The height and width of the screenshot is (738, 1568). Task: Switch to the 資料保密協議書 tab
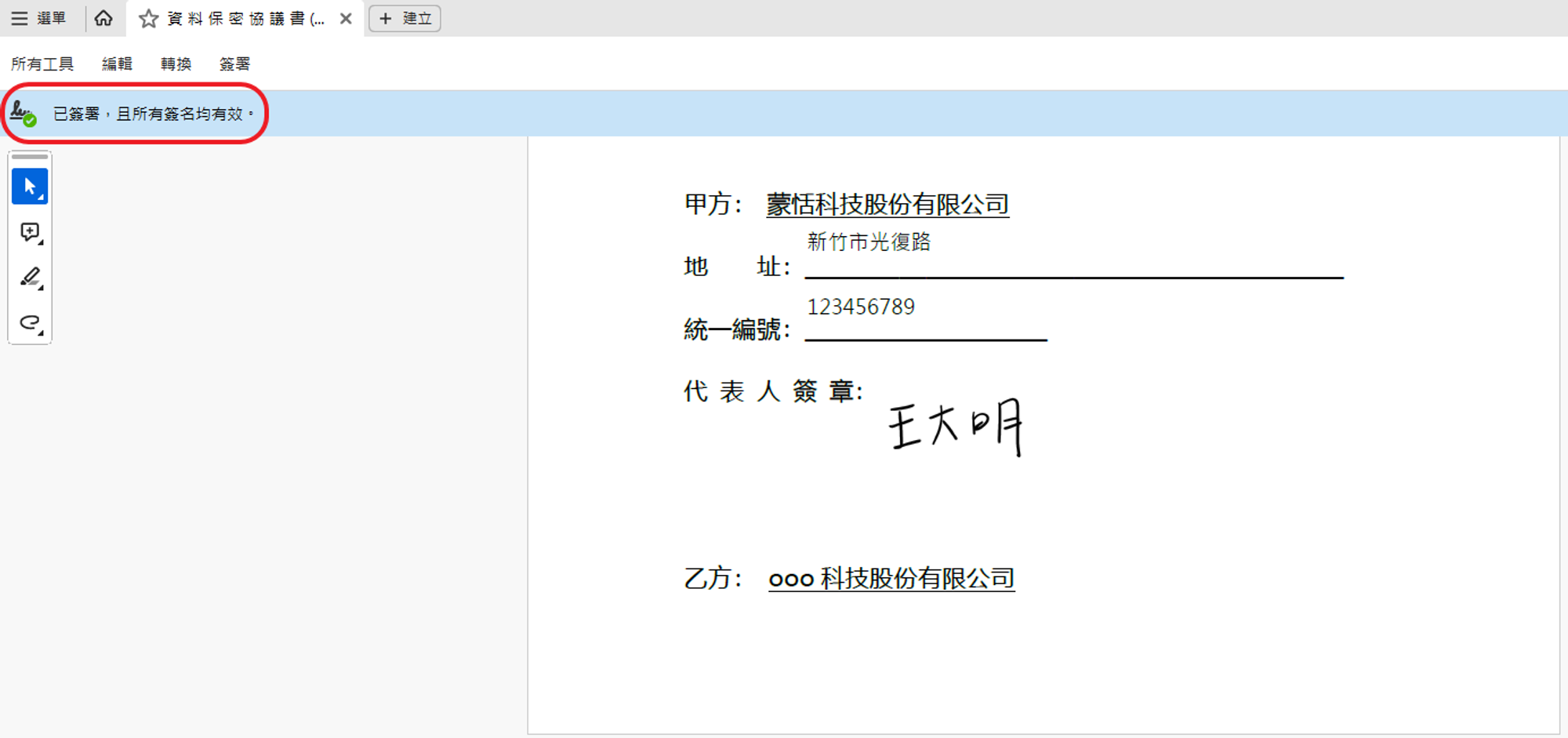pos(245,19)
